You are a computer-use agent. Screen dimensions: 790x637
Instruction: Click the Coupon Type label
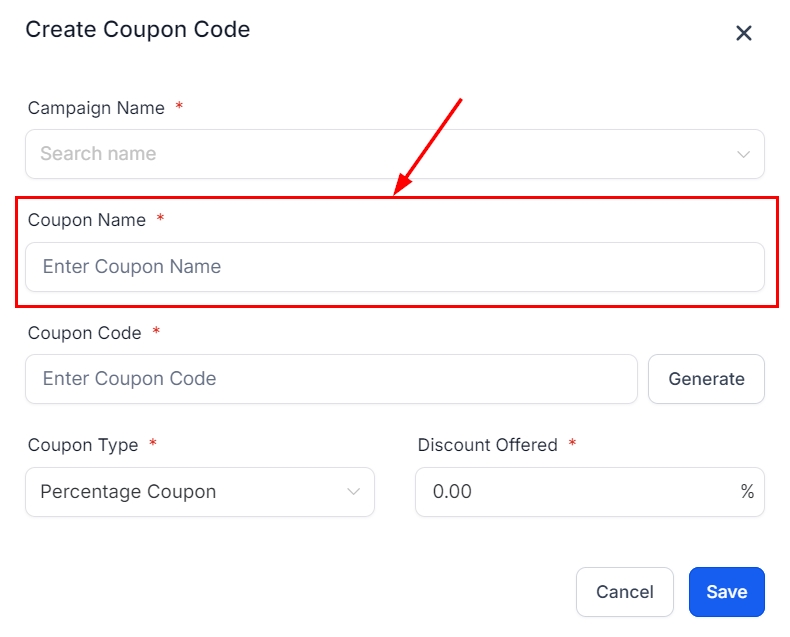83,445
